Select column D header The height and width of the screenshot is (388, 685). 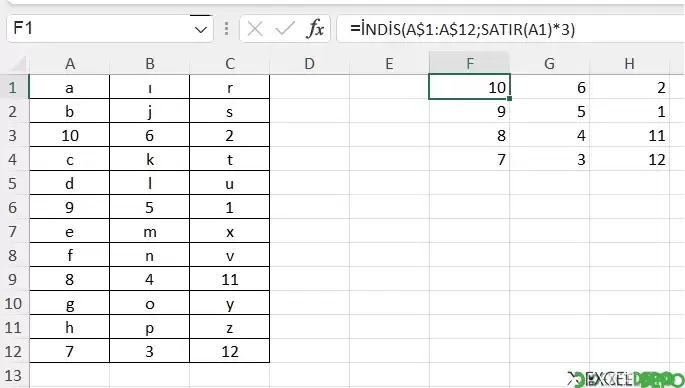coord(309,64)
